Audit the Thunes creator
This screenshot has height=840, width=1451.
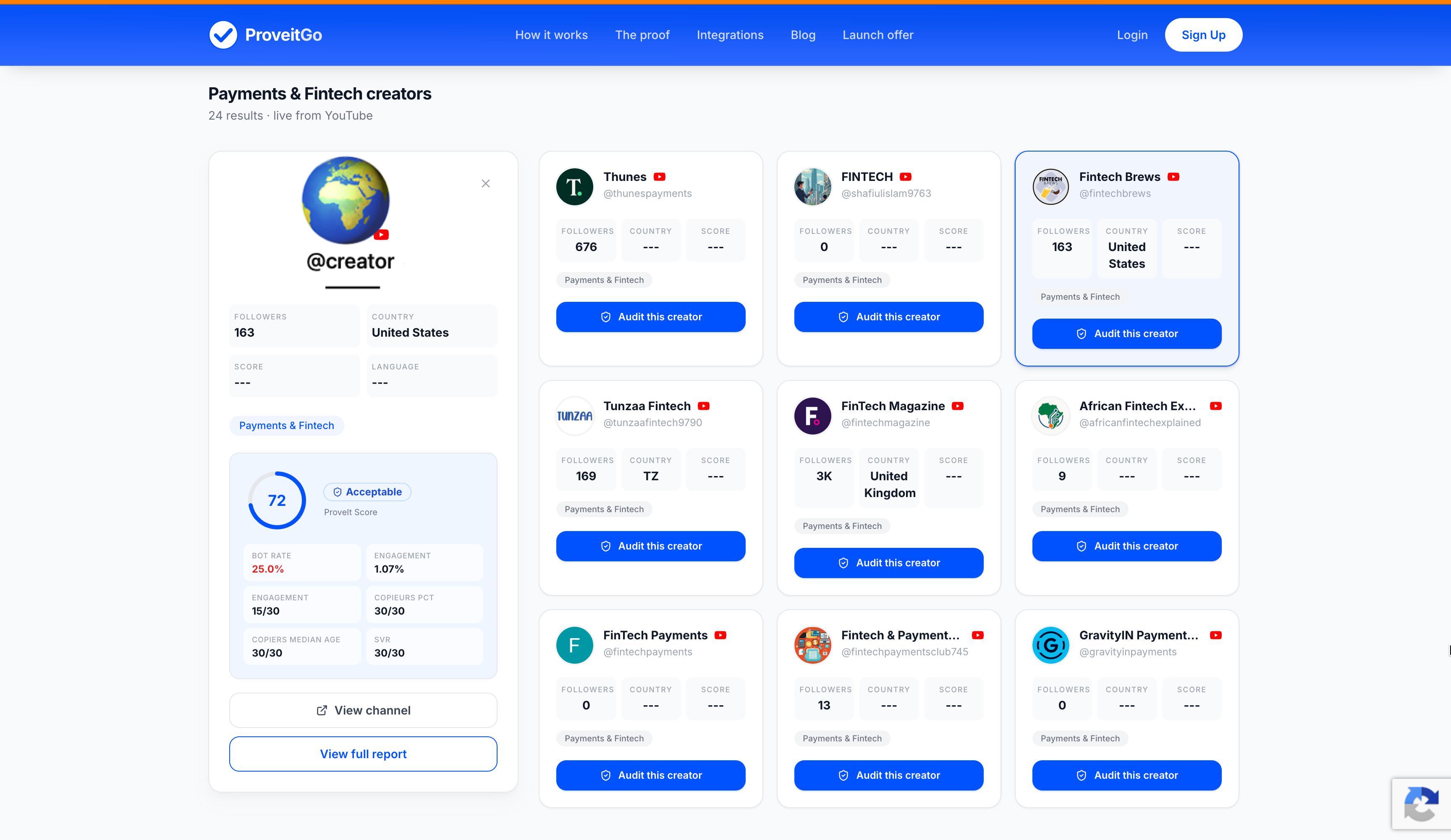(651, 317)
